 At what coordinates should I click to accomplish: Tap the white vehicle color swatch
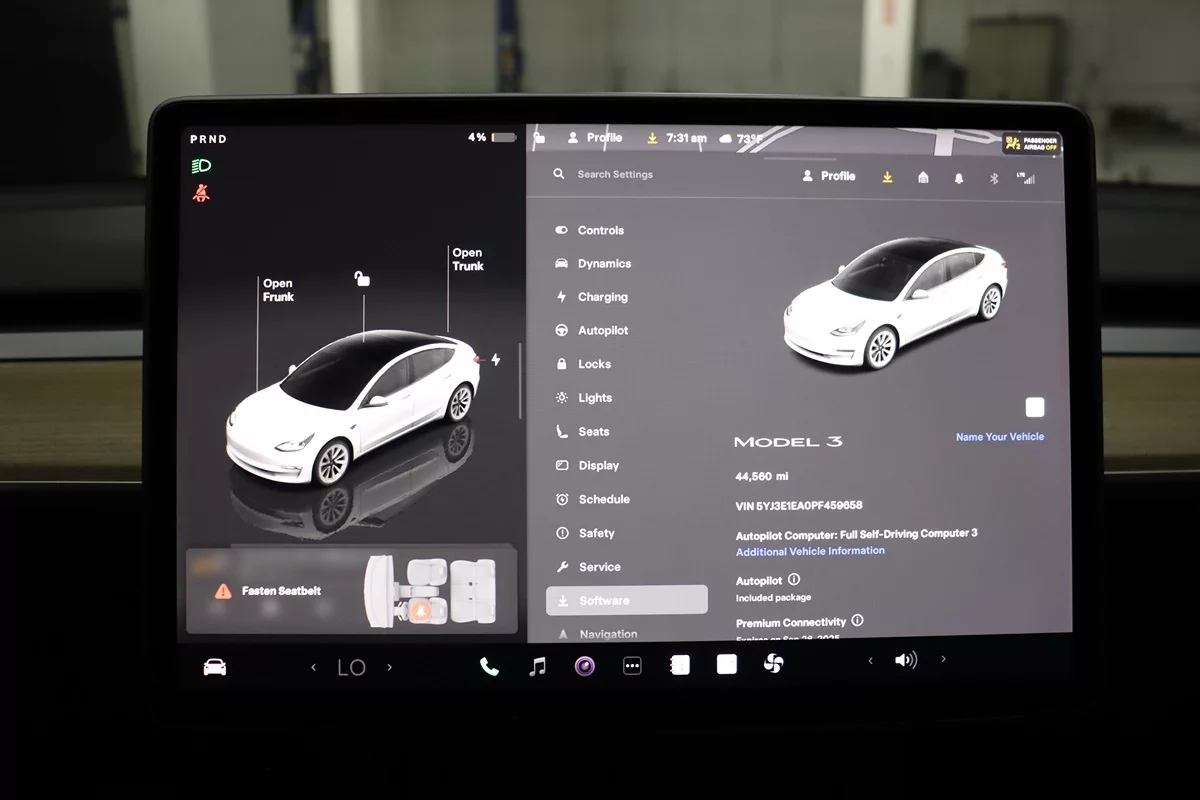pos(1035,407)
